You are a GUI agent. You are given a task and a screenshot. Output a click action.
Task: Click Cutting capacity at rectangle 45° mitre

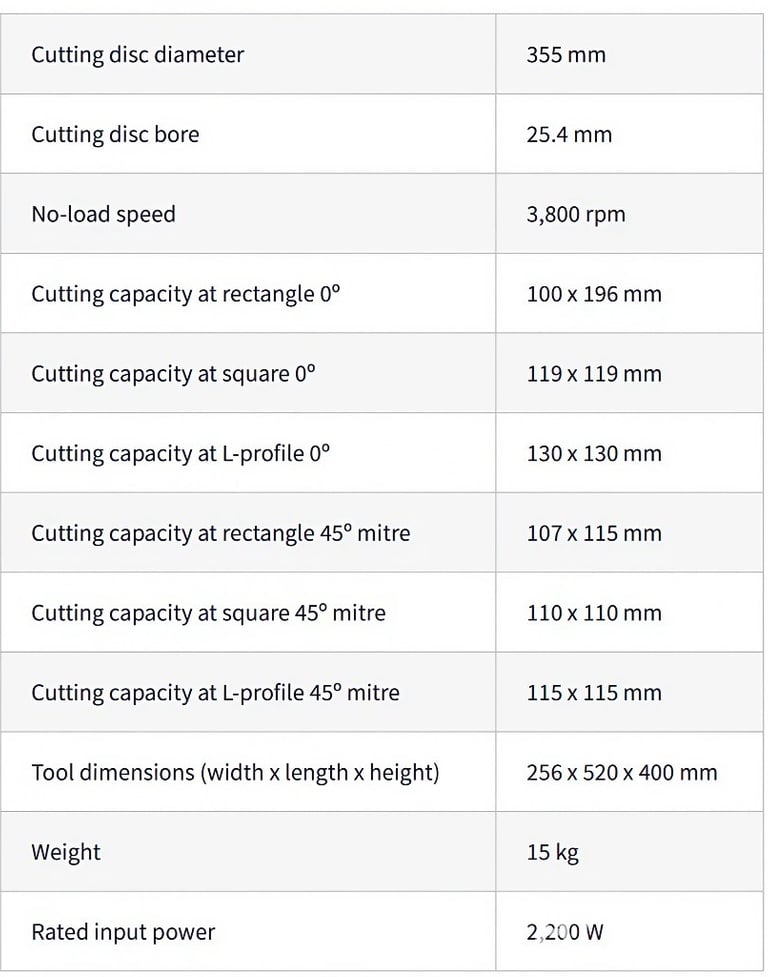click(x=220, y=533)
